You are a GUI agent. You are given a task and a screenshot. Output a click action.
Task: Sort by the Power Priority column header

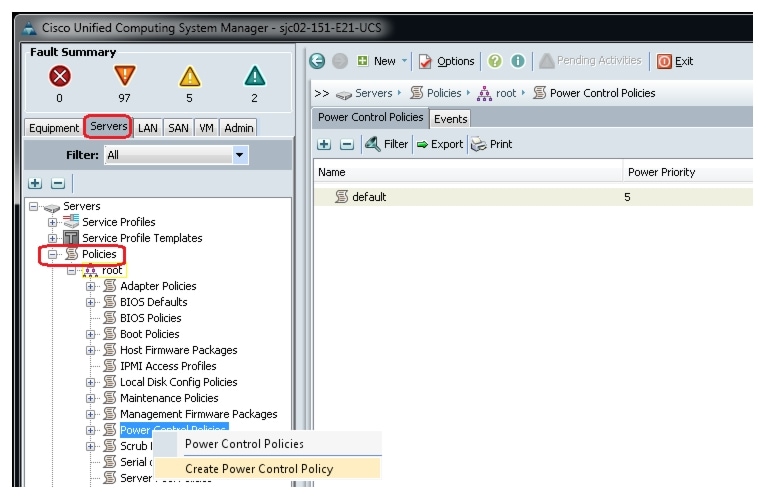tap(688, 173)
